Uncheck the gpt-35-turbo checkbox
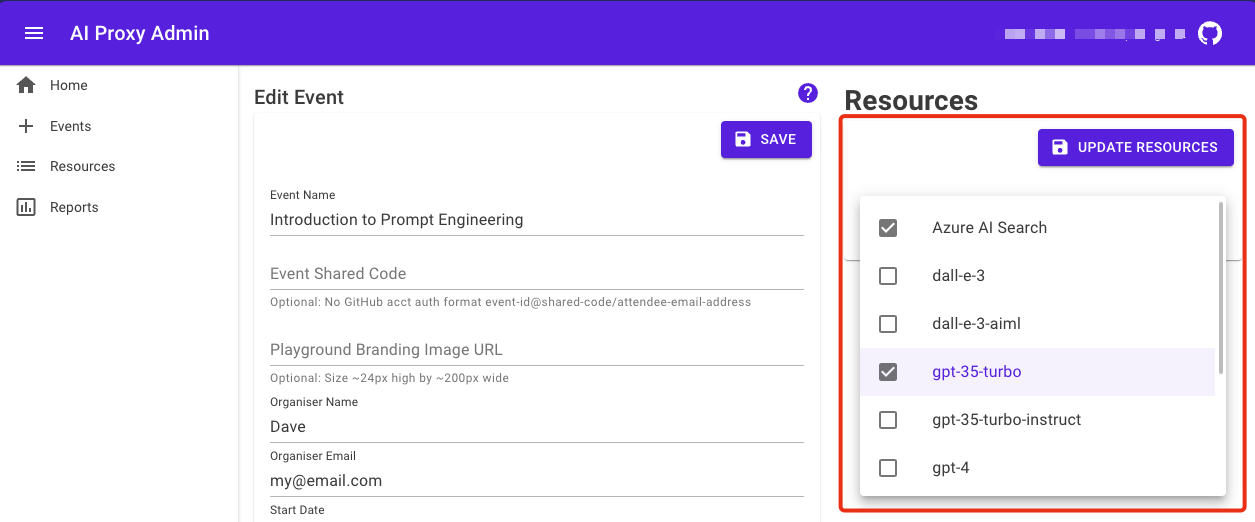The image size is (1255, 522). (x=888, y=372)
